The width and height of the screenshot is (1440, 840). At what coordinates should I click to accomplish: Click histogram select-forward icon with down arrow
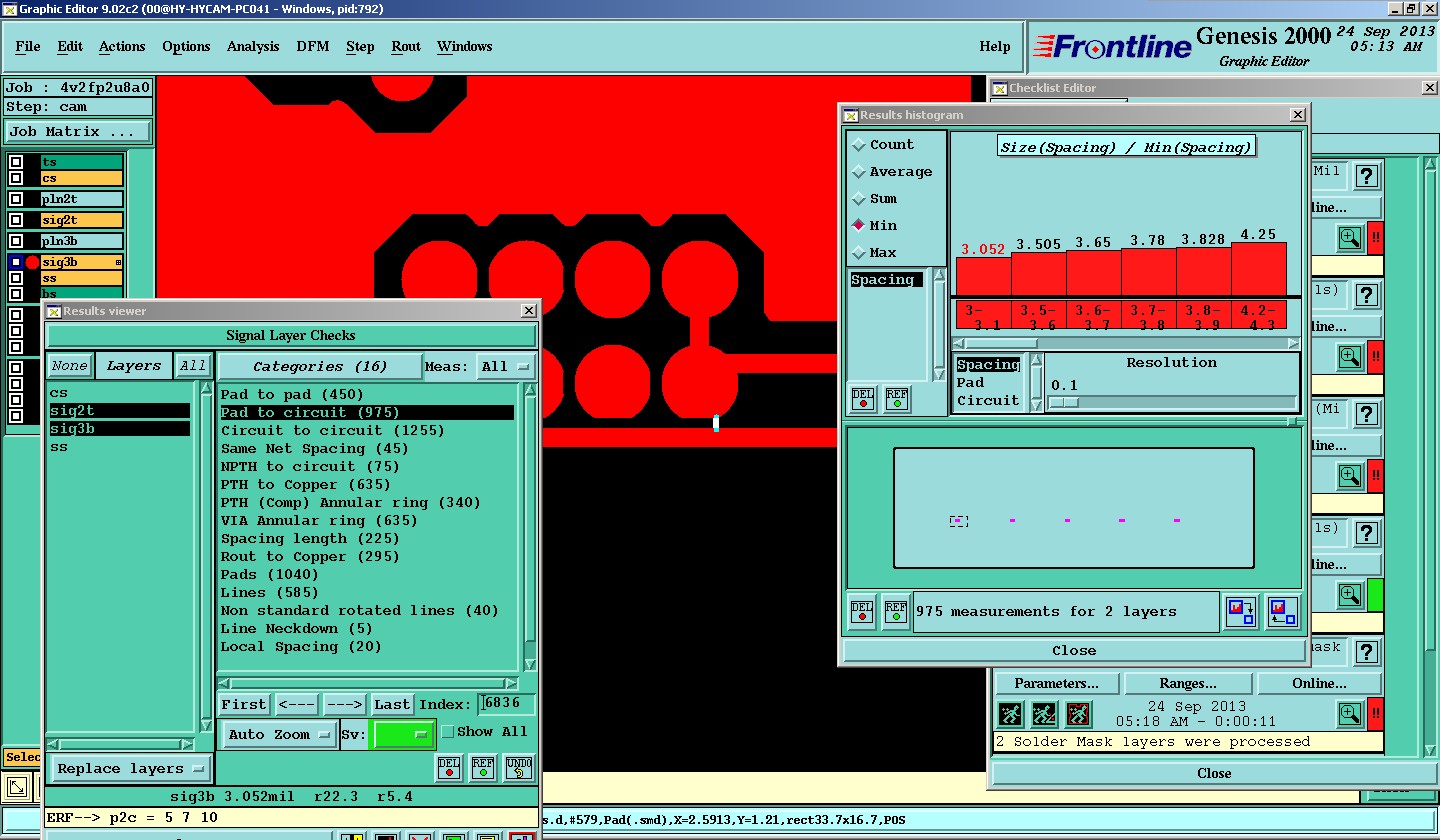1241,611
